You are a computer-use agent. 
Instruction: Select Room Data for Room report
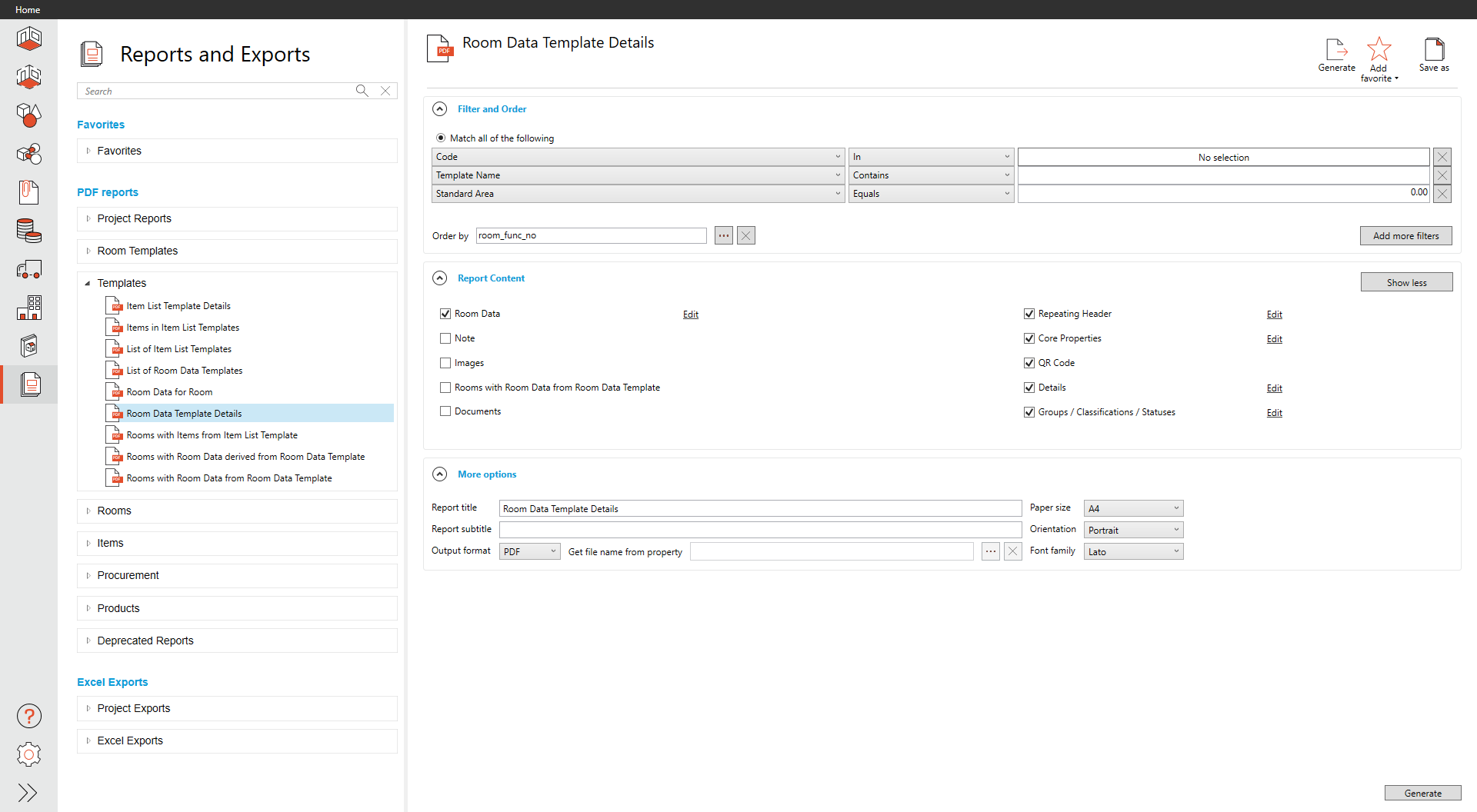169,392
